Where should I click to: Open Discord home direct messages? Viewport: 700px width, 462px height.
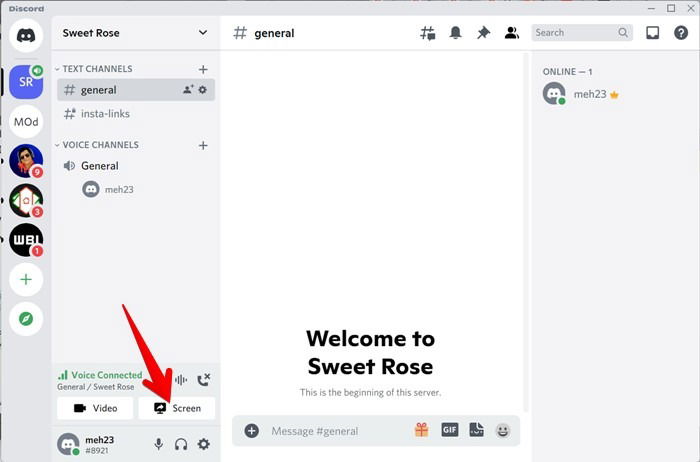click(x=26, y=35)
